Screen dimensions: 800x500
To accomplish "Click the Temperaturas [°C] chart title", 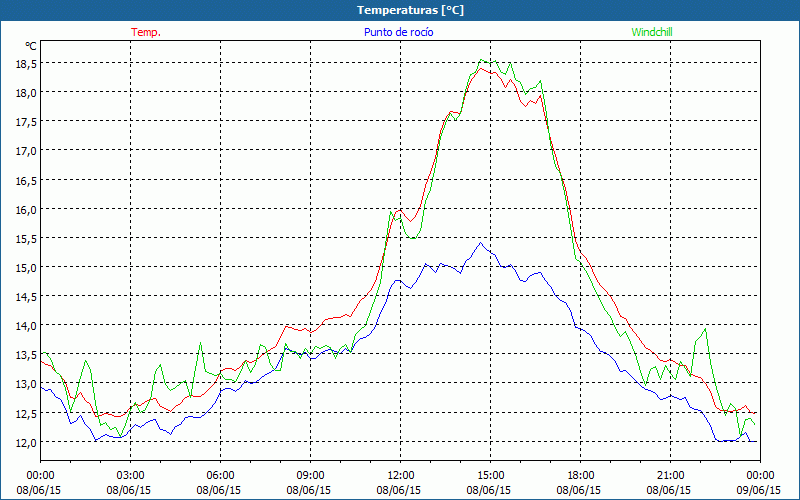I will tap(410, 10).
